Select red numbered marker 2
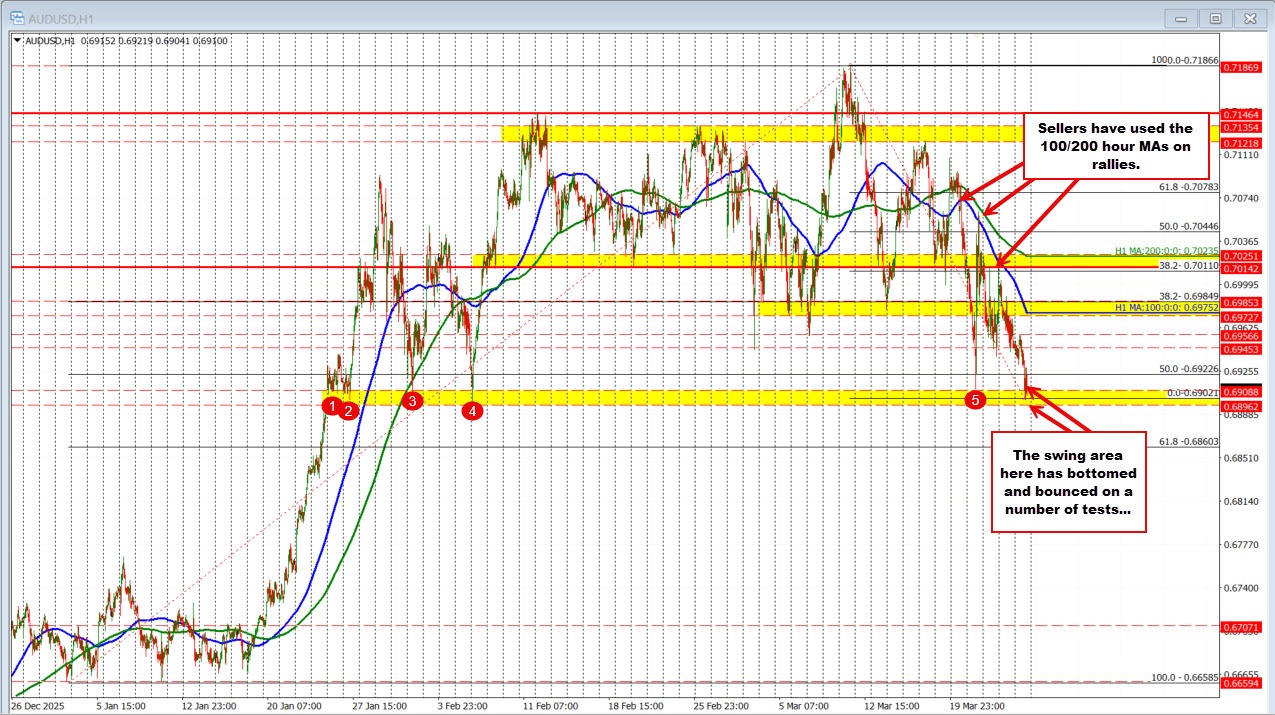Screen dimensions: 1275x715 (348, 409)
